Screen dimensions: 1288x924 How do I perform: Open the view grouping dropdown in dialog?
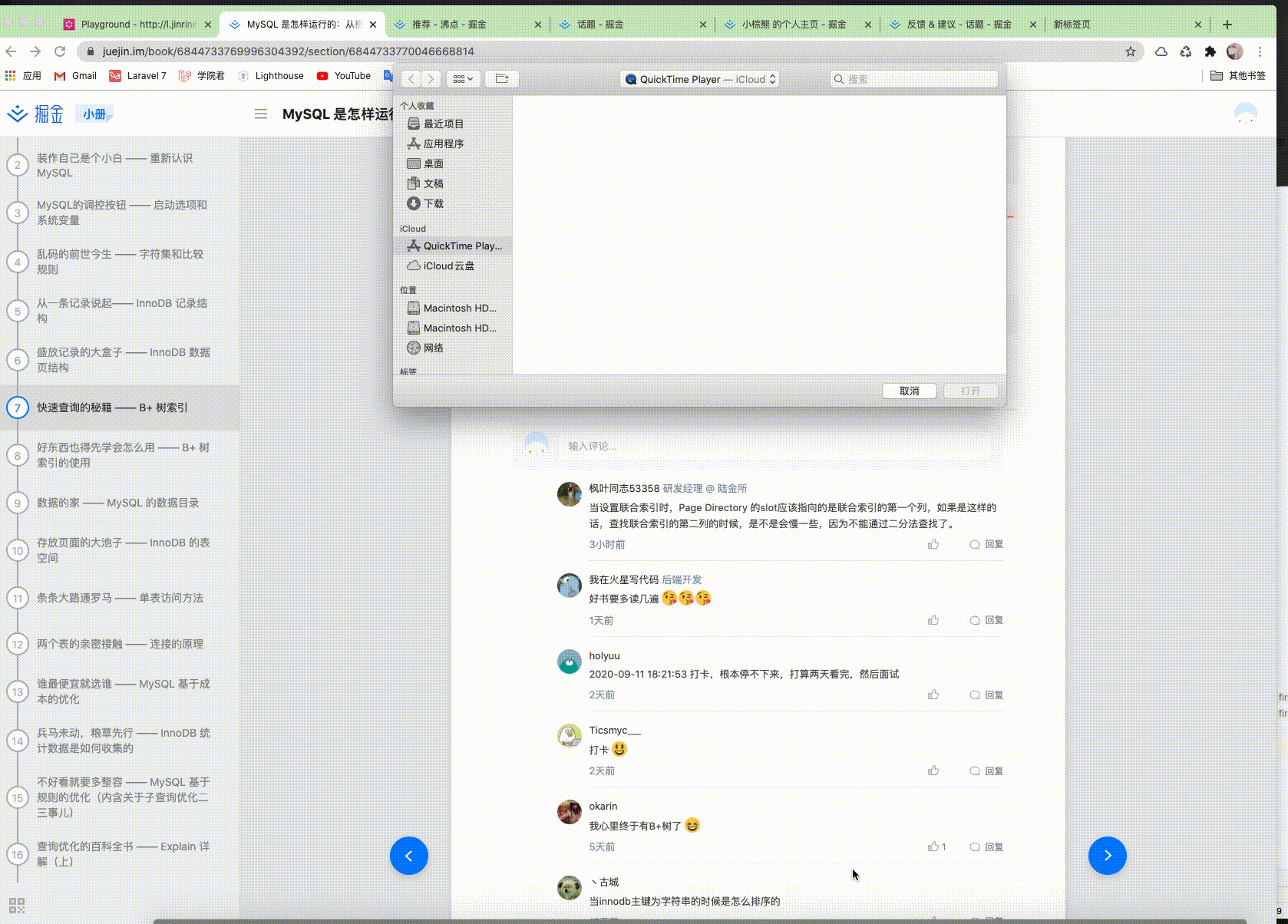(x=463, y=78)
